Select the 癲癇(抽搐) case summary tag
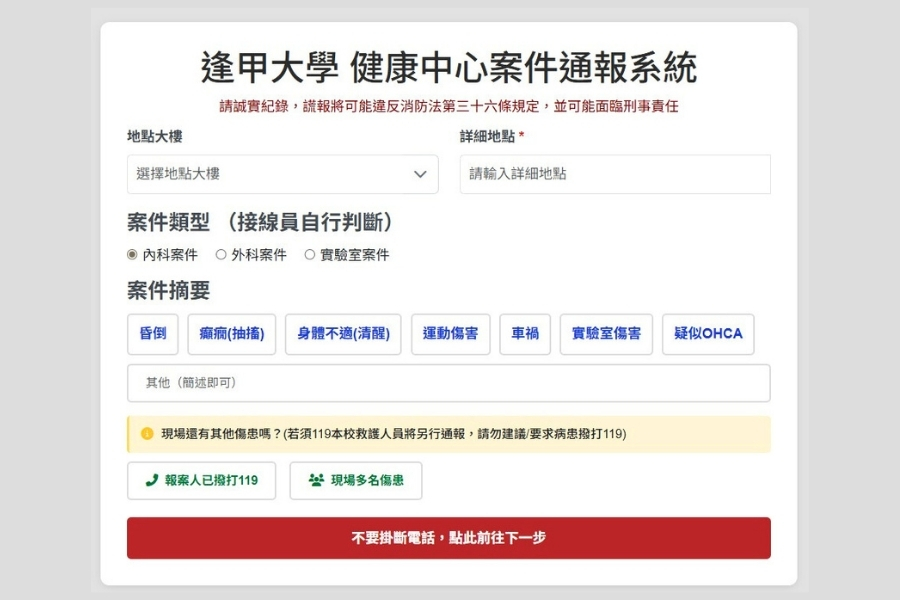The image size is (900, 600). pyautogui.click(x=232, y=334)
